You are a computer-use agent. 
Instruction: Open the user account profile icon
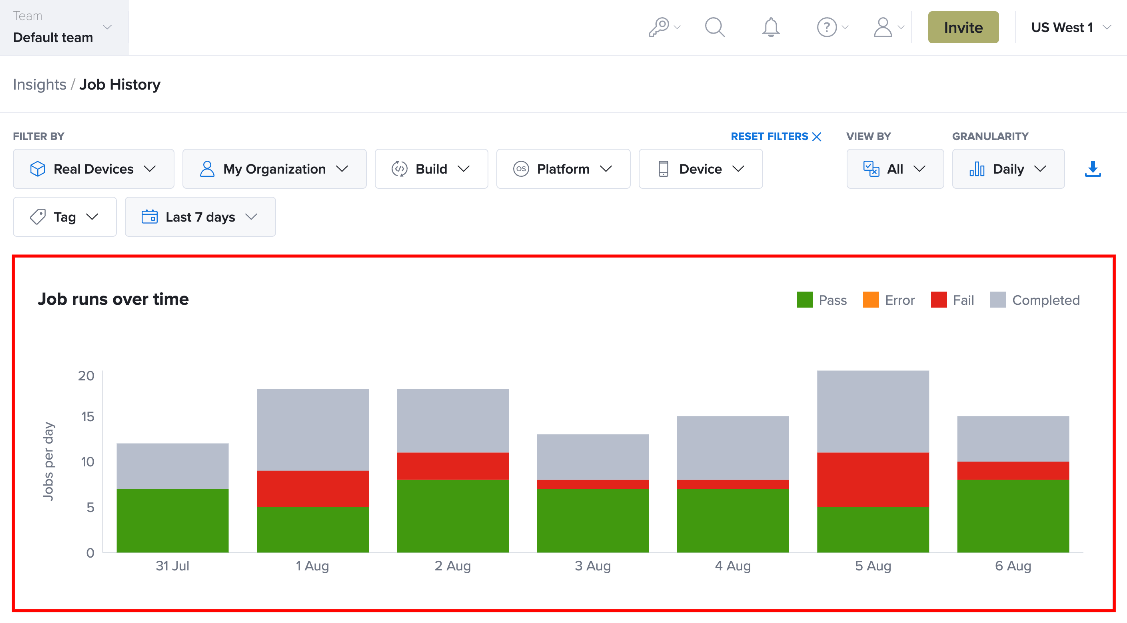(x=888, y=27)
